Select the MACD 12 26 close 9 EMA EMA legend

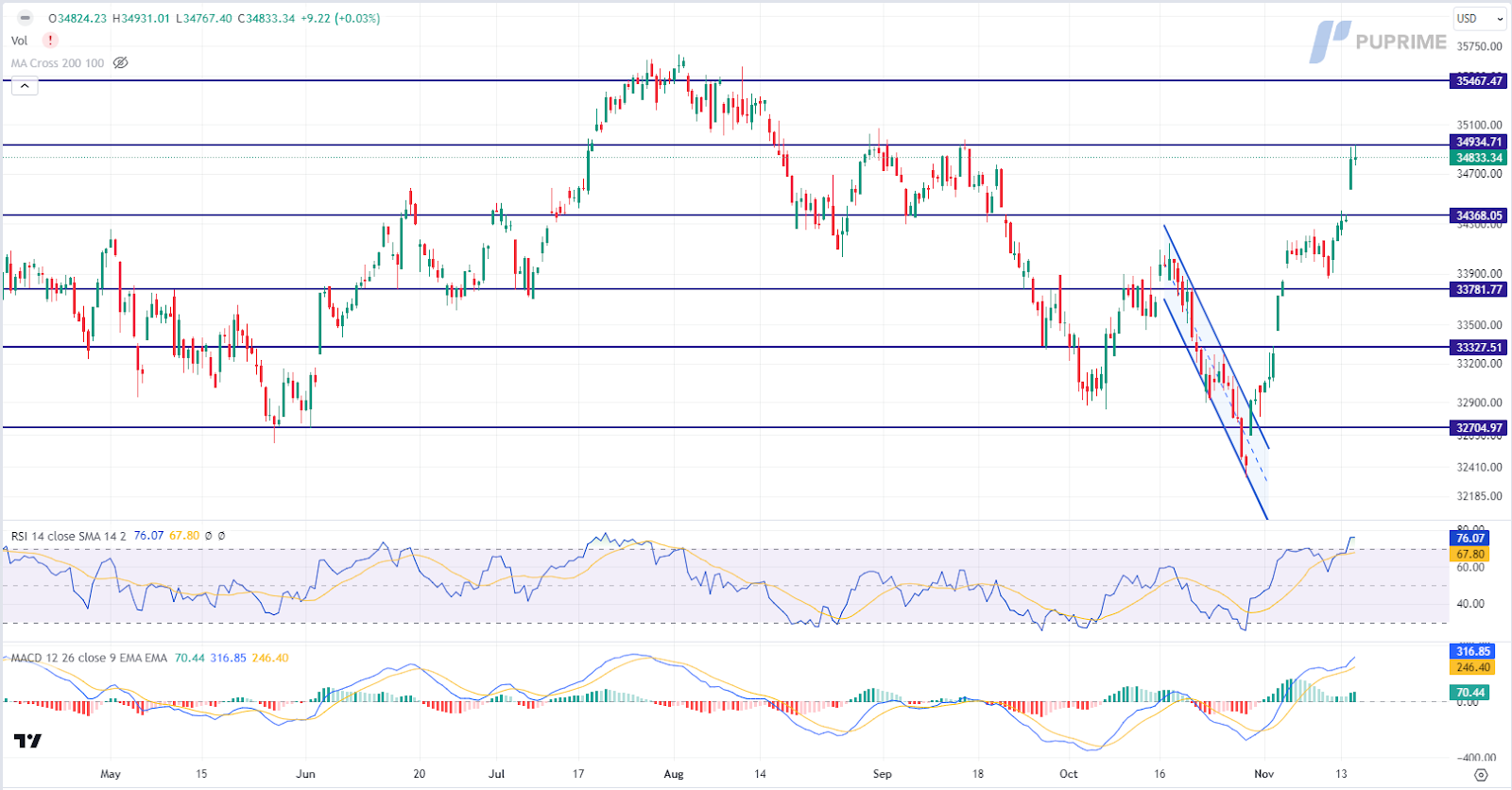[x=89, y=658]
